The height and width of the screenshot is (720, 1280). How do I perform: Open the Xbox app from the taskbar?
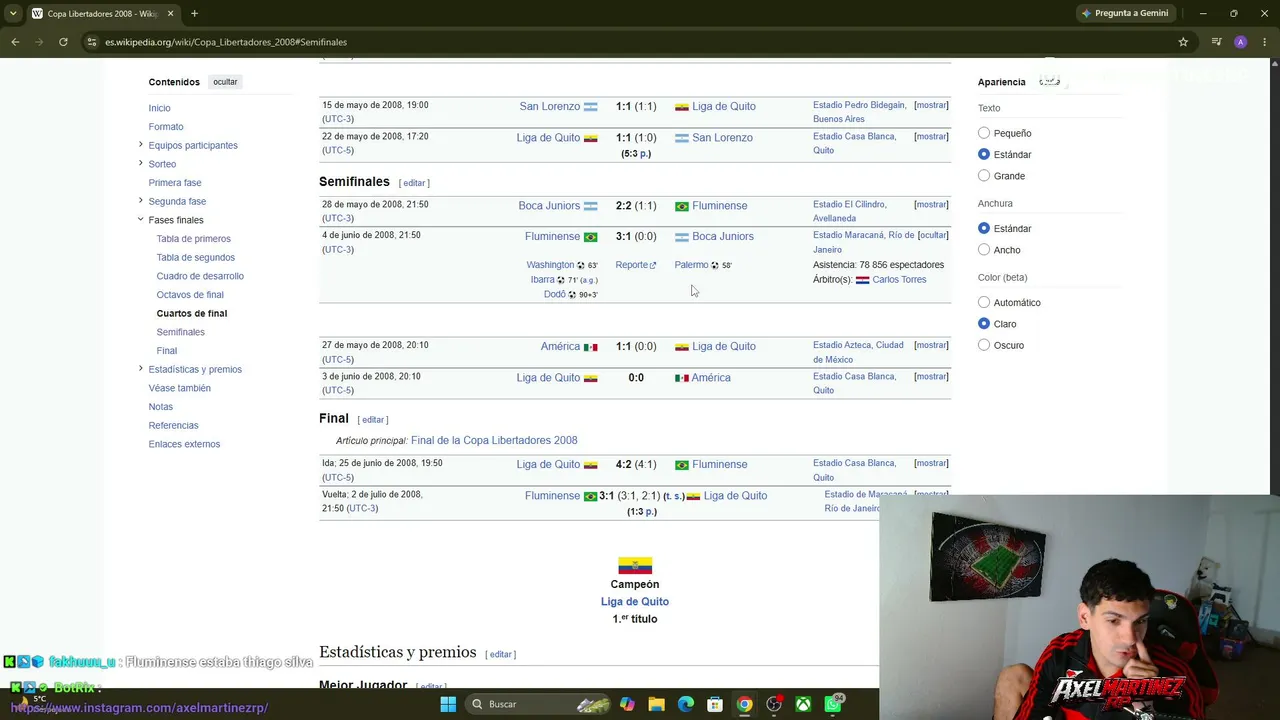coord(803,704)
